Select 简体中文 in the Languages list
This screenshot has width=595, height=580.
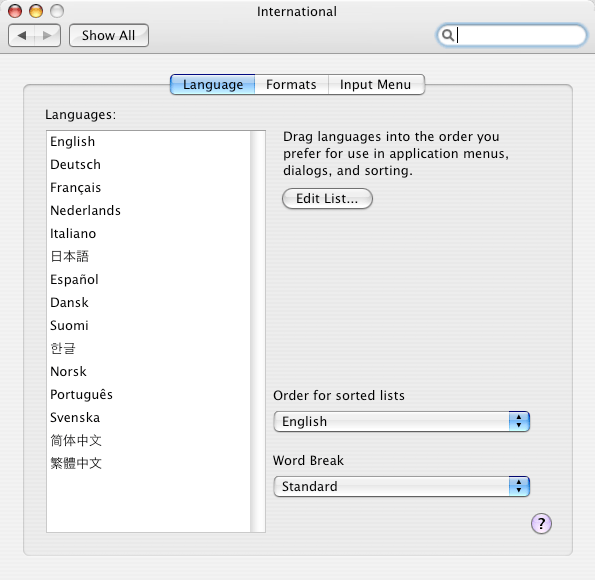tap(148, 441)
